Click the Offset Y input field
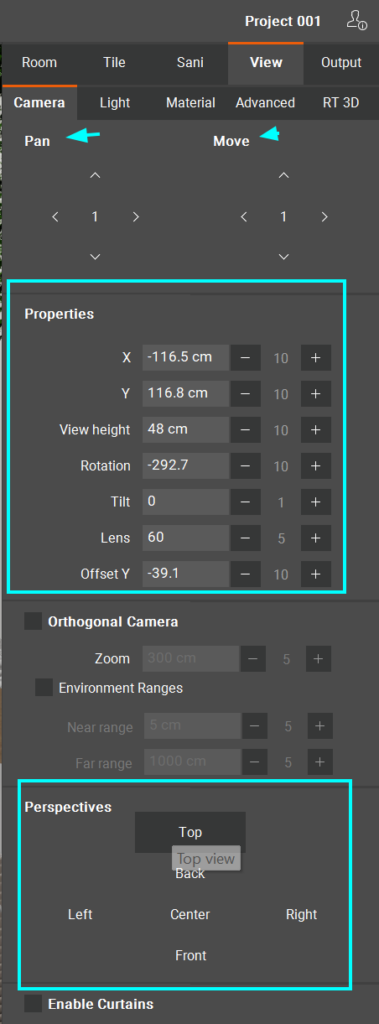 pos(186,574)
